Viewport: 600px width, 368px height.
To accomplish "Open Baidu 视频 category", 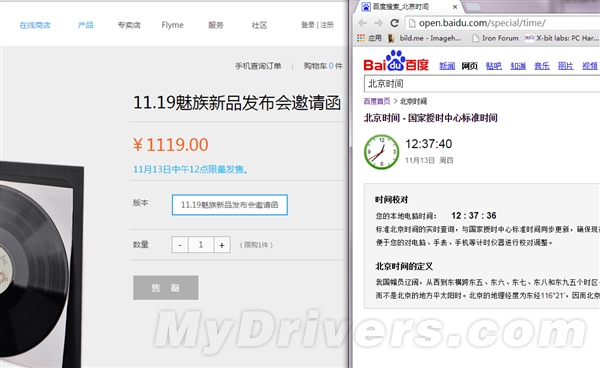I will pyautogui.click(x=590, y=66).
